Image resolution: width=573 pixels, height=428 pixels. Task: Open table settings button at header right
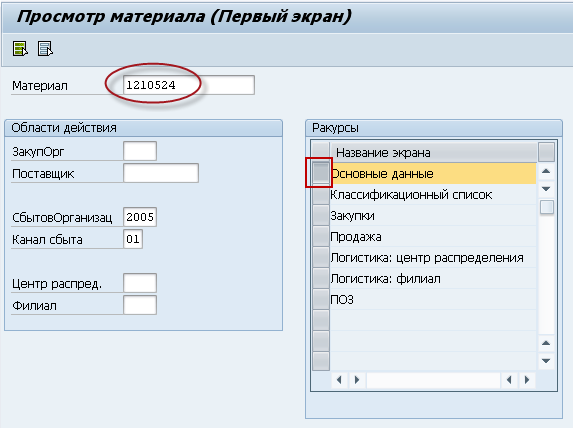coord(546,152)
